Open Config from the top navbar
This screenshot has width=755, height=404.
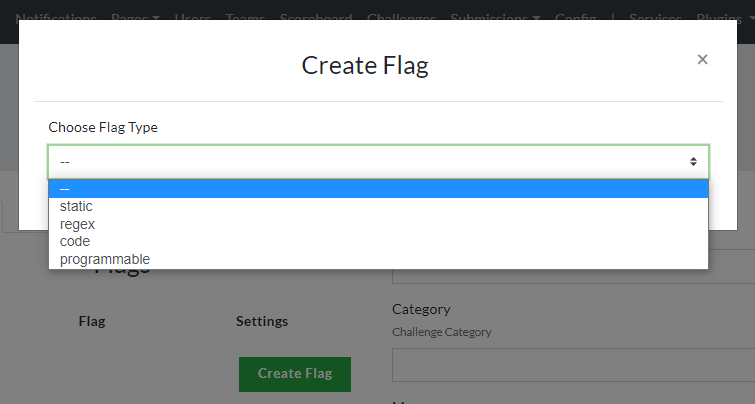click(575, 19)
